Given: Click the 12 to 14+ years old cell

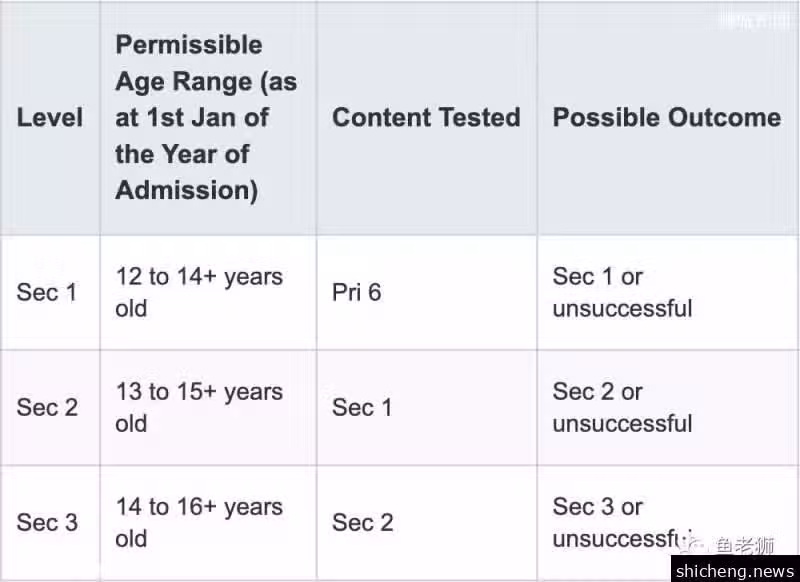Looking at the screenshot, I should tap(208, 293).
